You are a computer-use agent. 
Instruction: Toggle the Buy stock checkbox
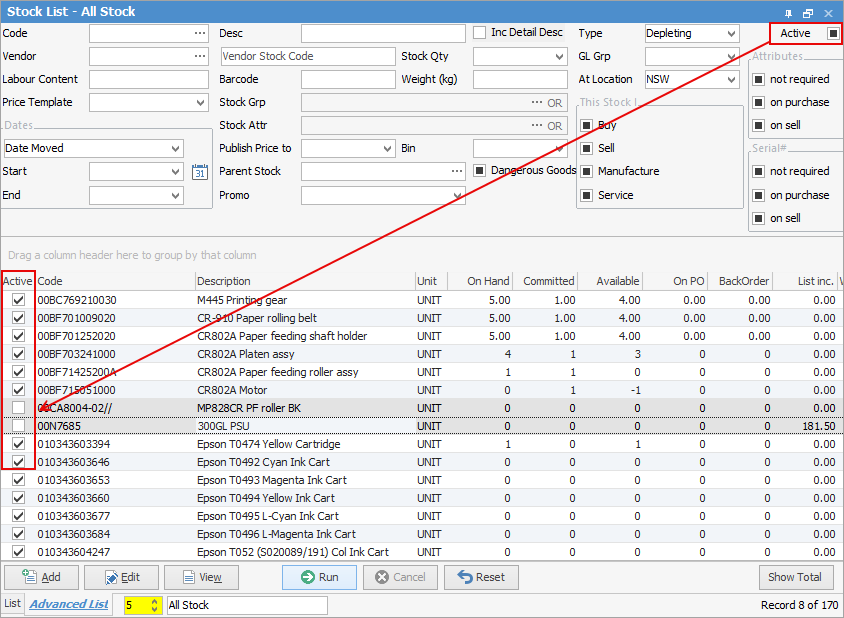[587, 125]
